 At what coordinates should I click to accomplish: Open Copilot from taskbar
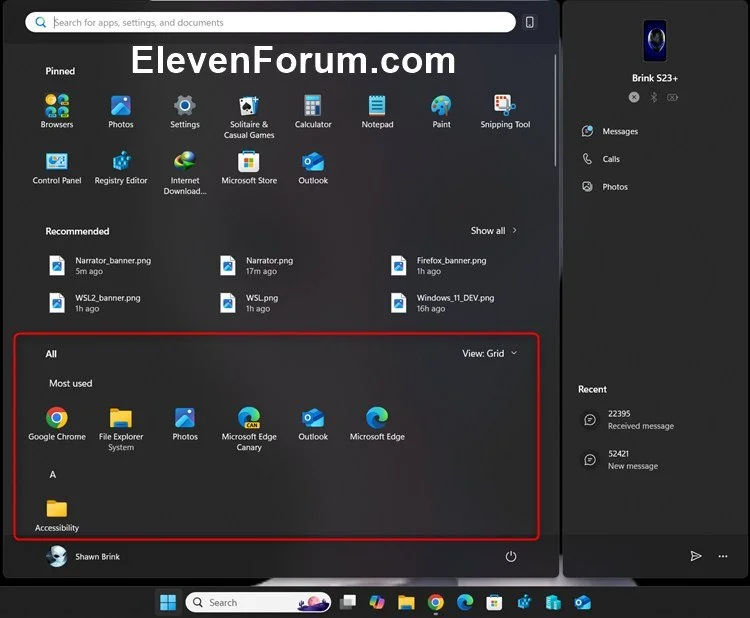377,602
